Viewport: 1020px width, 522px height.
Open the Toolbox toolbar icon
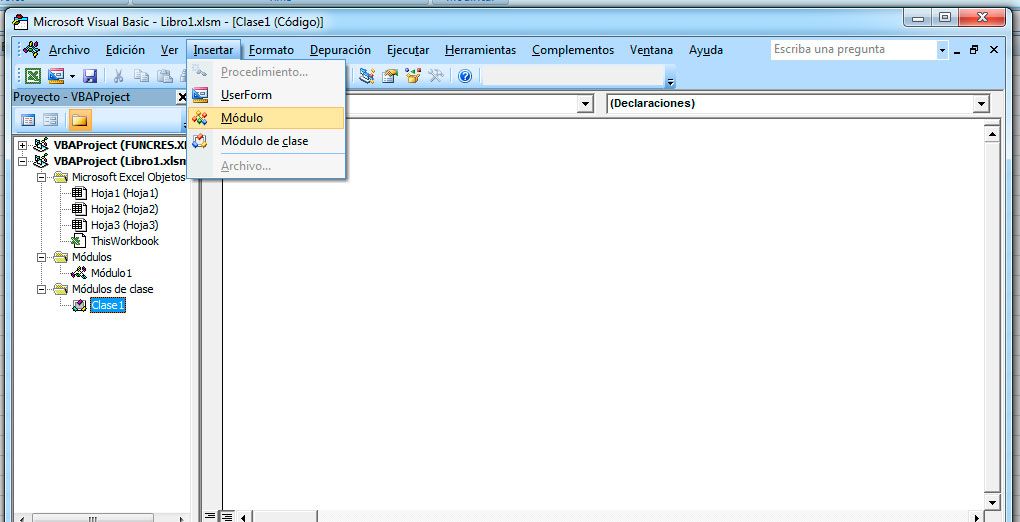point(435,76)
